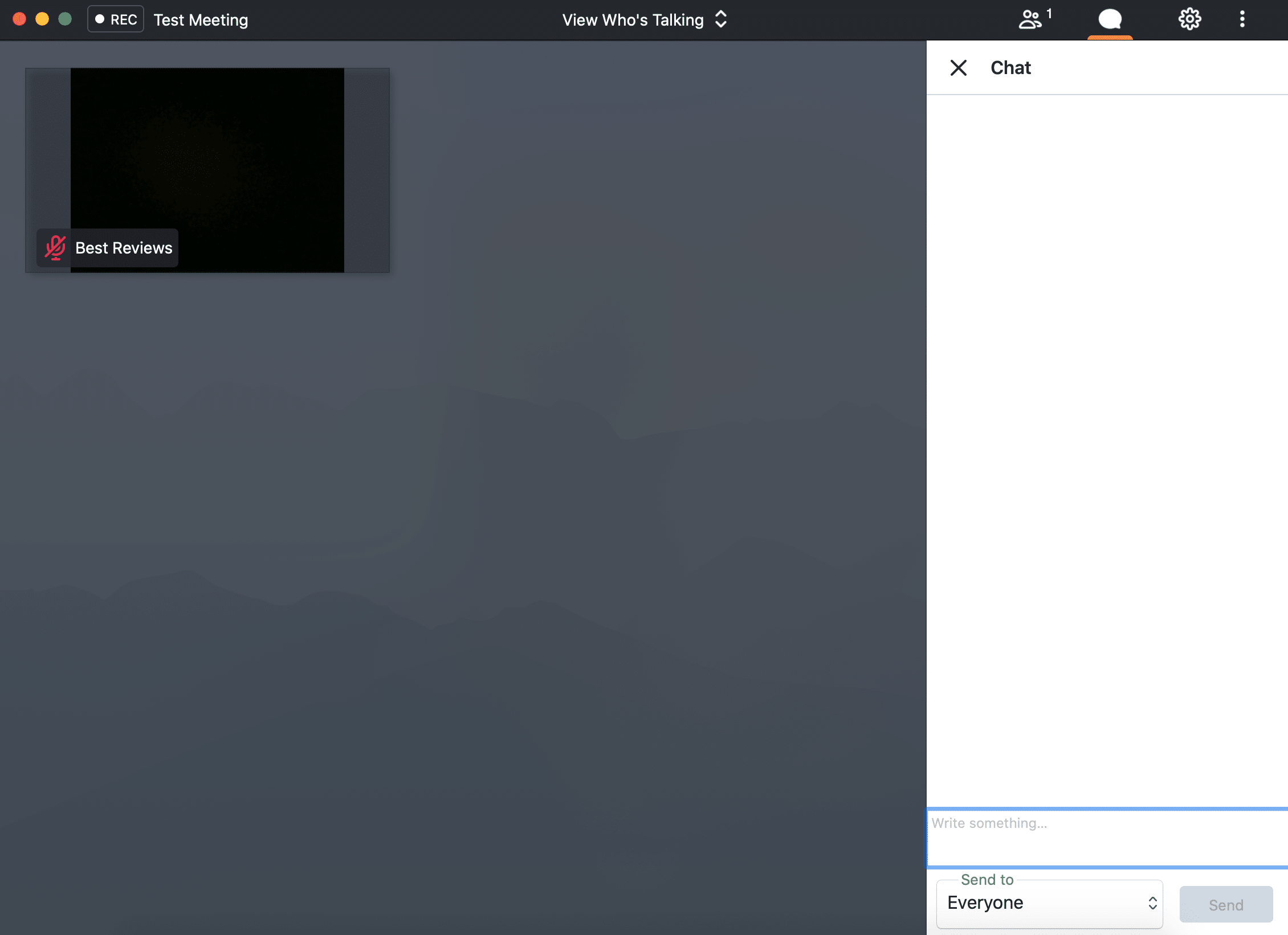Image resolution: width=1288 pixels, height=935 pixels.
Task: Enter full screen with the green traffic light
Action: tap(64, 19)
